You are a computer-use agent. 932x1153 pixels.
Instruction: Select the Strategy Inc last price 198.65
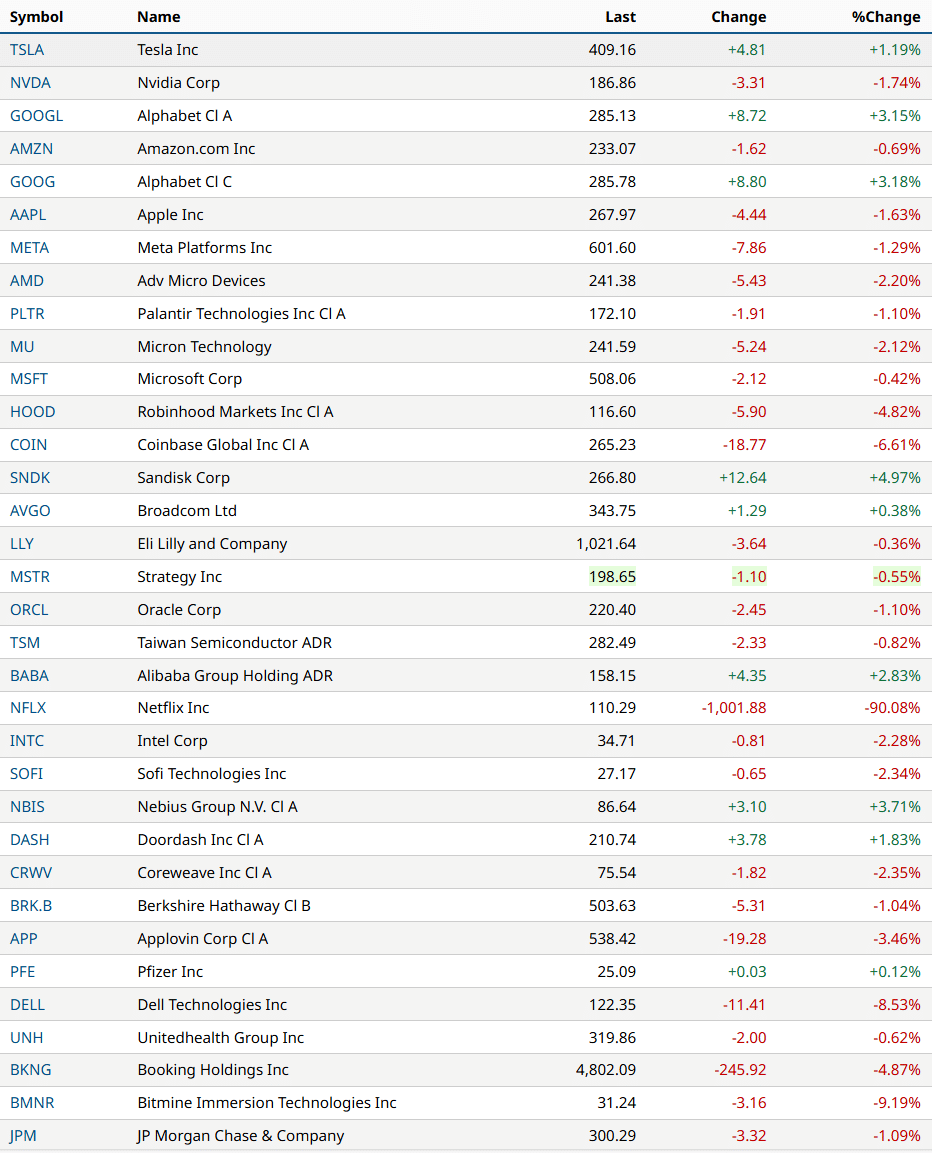point(612,576)
